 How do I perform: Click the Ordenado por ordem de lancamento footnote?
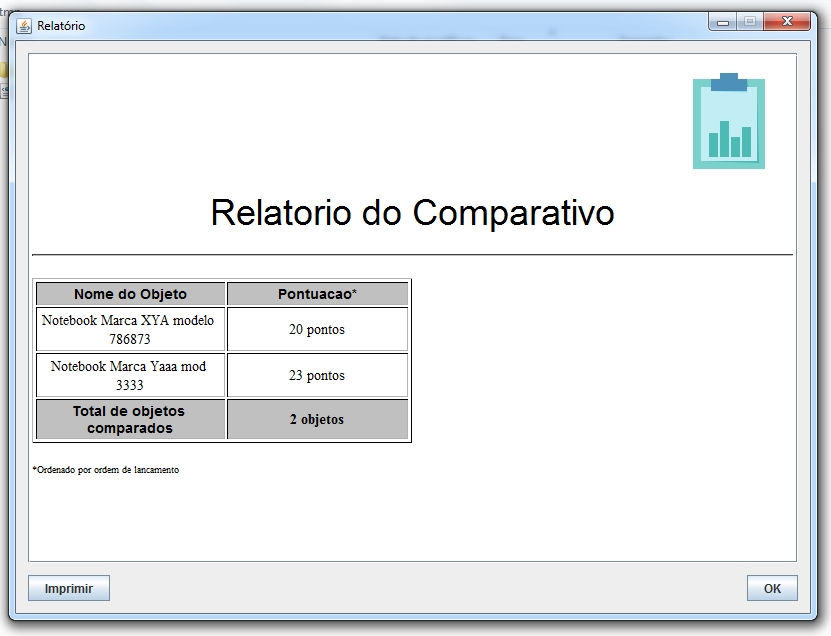(x=106, y=469)
